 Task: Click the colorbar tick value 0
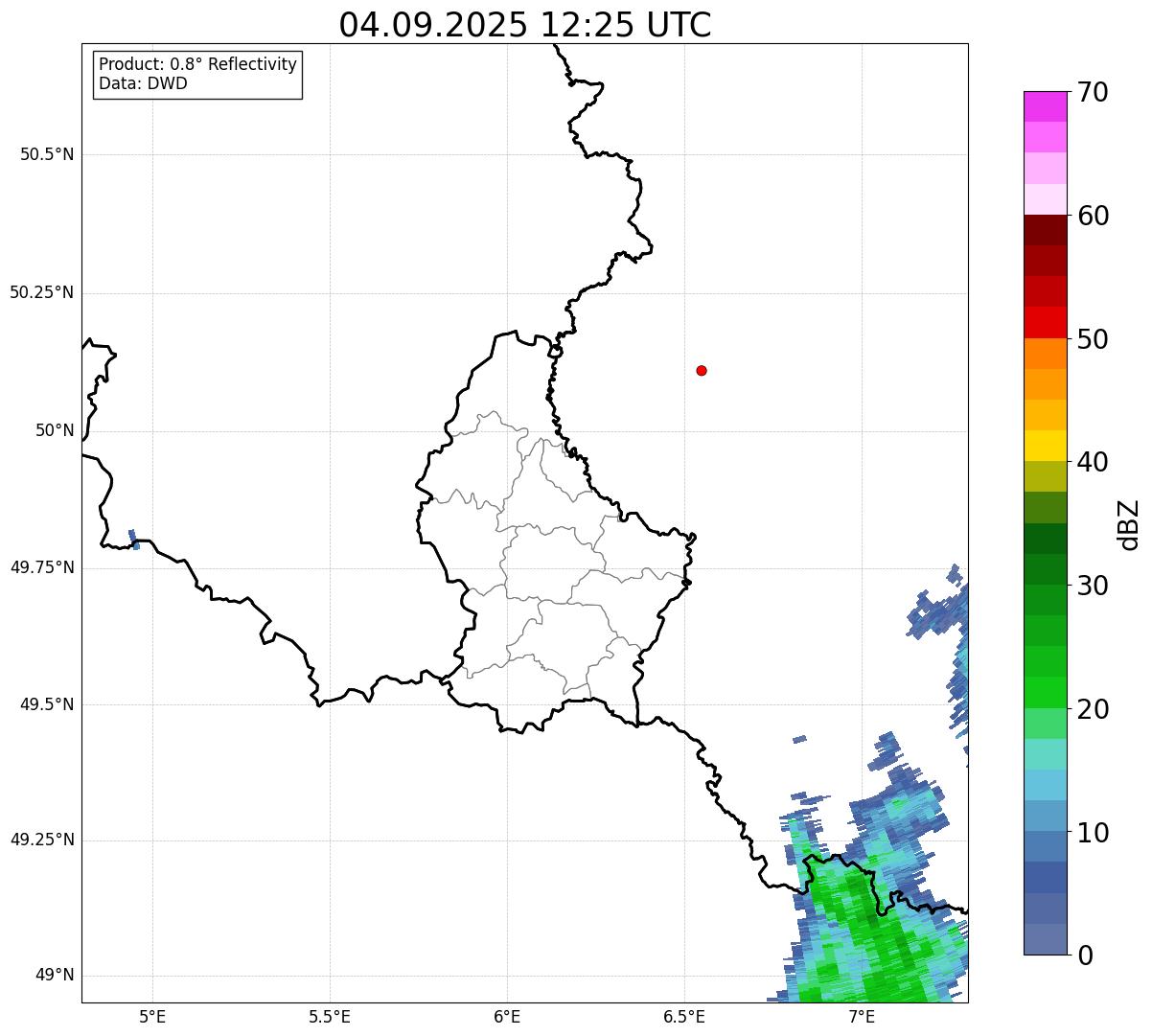1085,955
